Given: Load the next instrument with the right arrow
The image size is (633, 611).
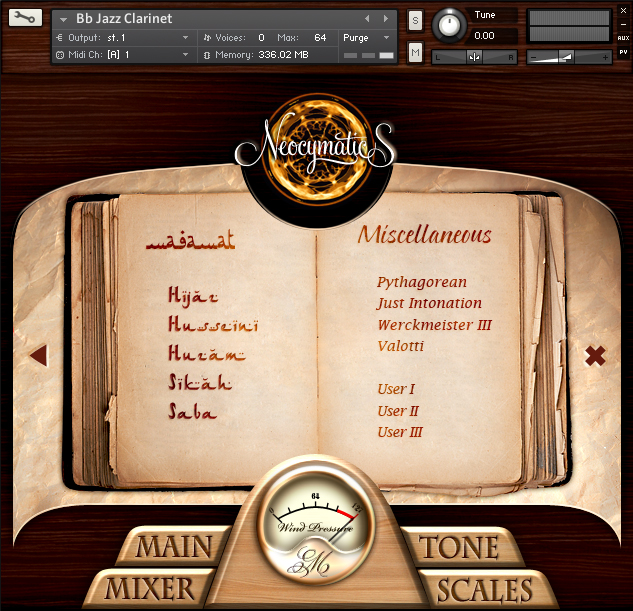Looking at the screenshot, I should coord(386,19).
